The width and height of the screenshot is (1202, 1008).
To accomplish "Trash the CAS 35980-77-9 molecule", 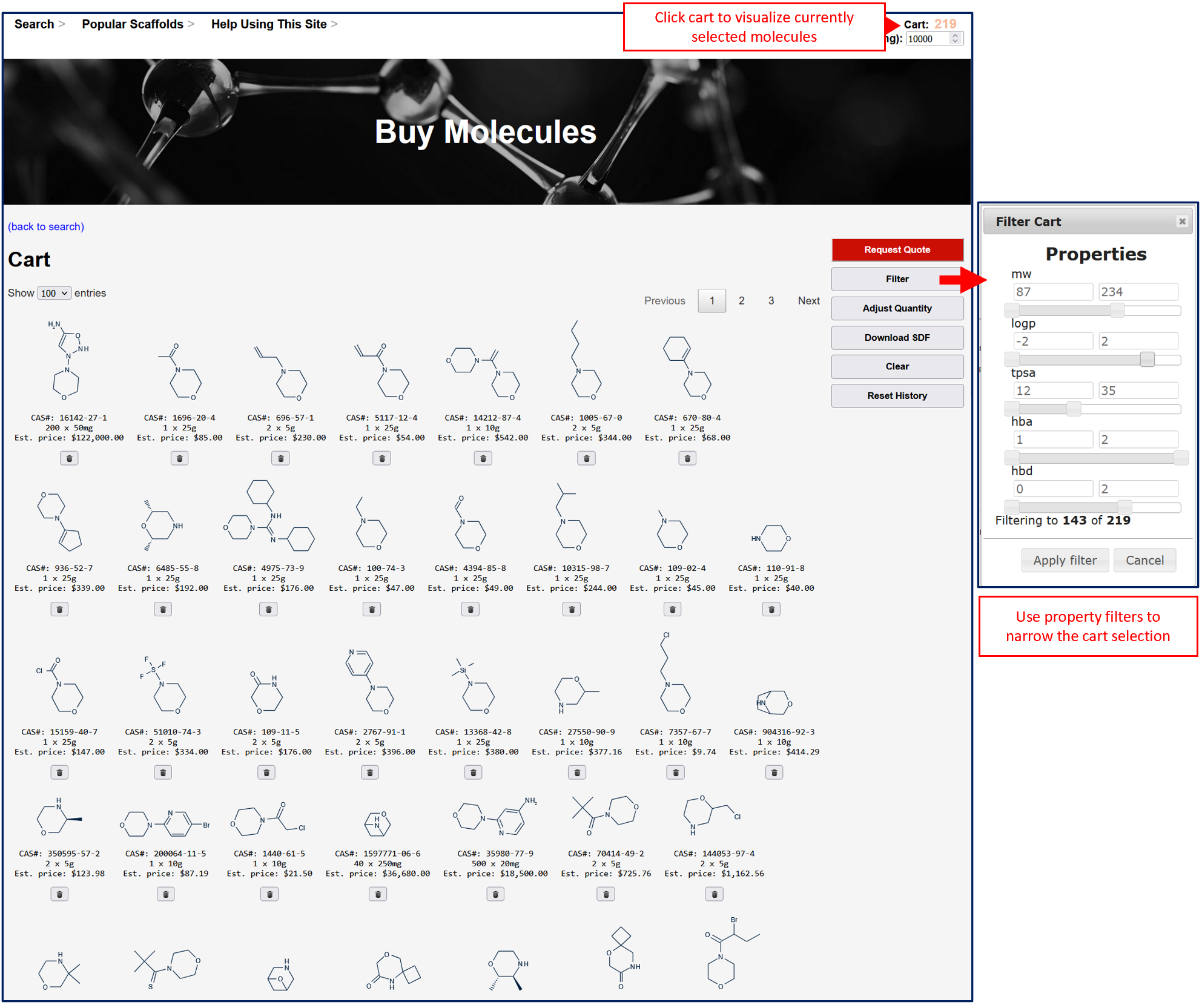I will pyautogui.click(x=495, y=894).
